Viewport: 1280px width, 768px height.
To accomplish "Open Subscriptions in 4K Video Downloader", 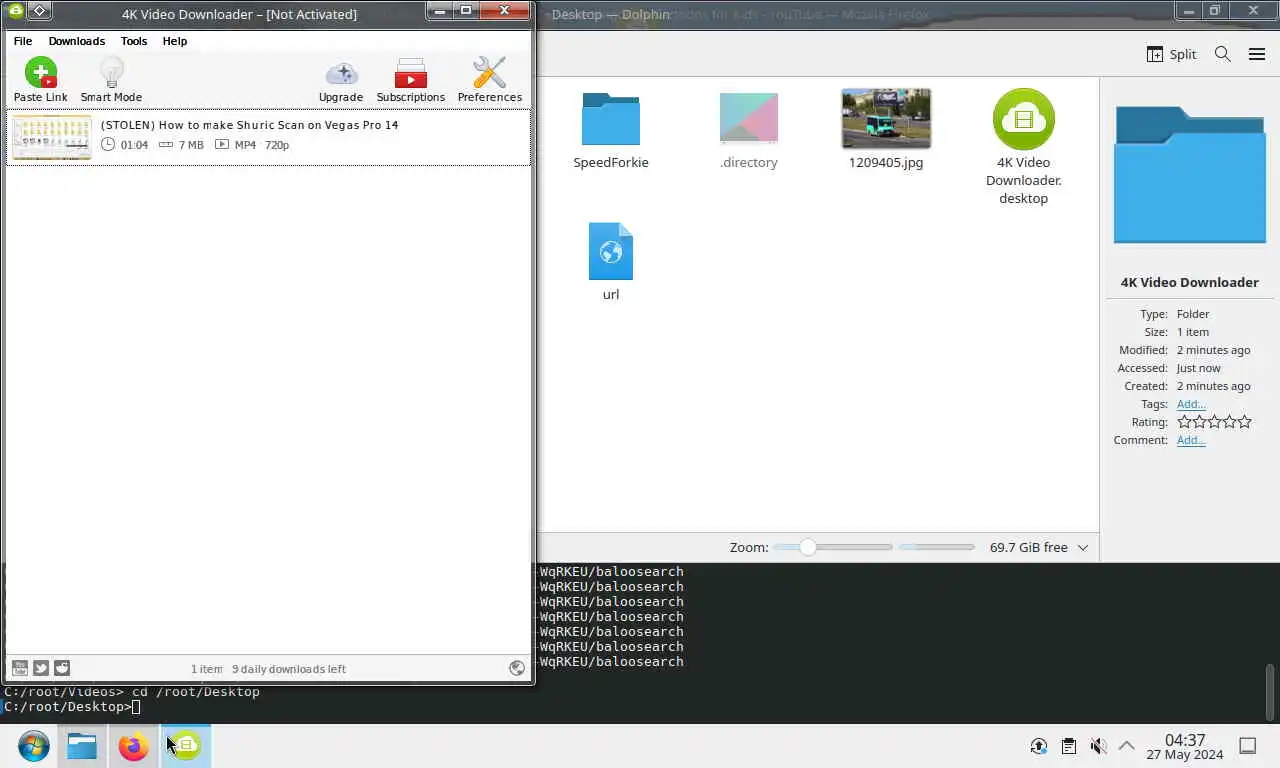I will pos(411,80).
